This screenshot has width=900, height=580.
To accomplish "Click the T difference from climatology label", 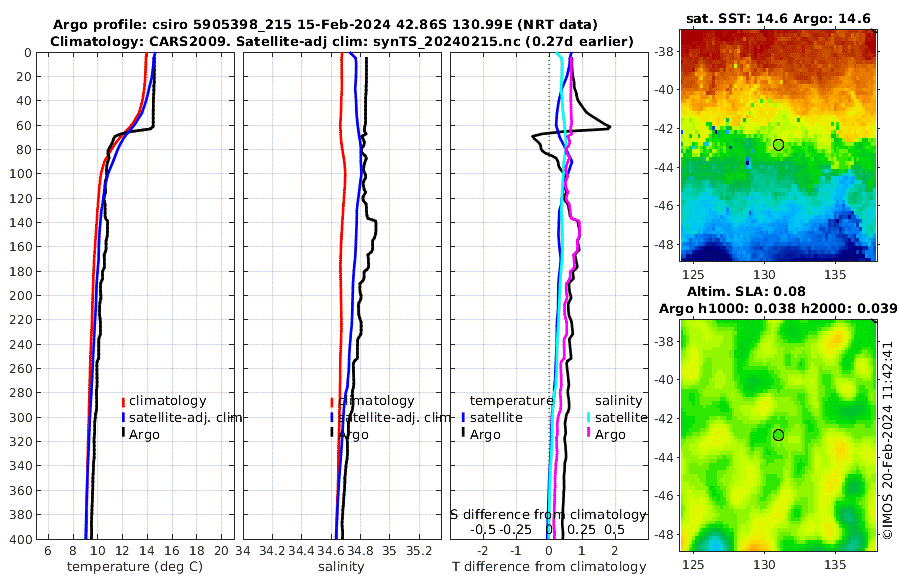I will click(549, 567).
